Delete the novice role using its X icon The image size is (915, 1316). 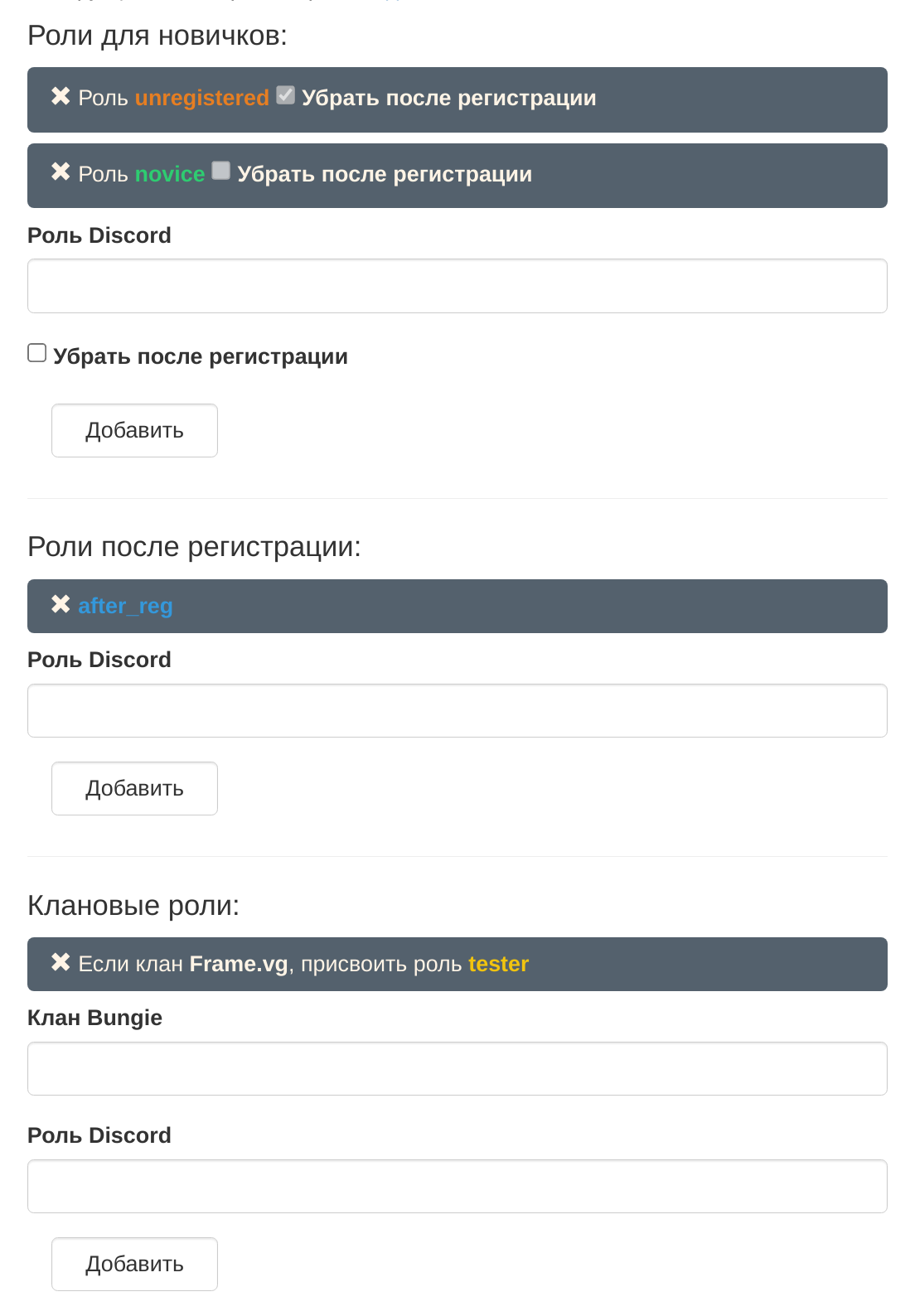[x=61, y=172]
